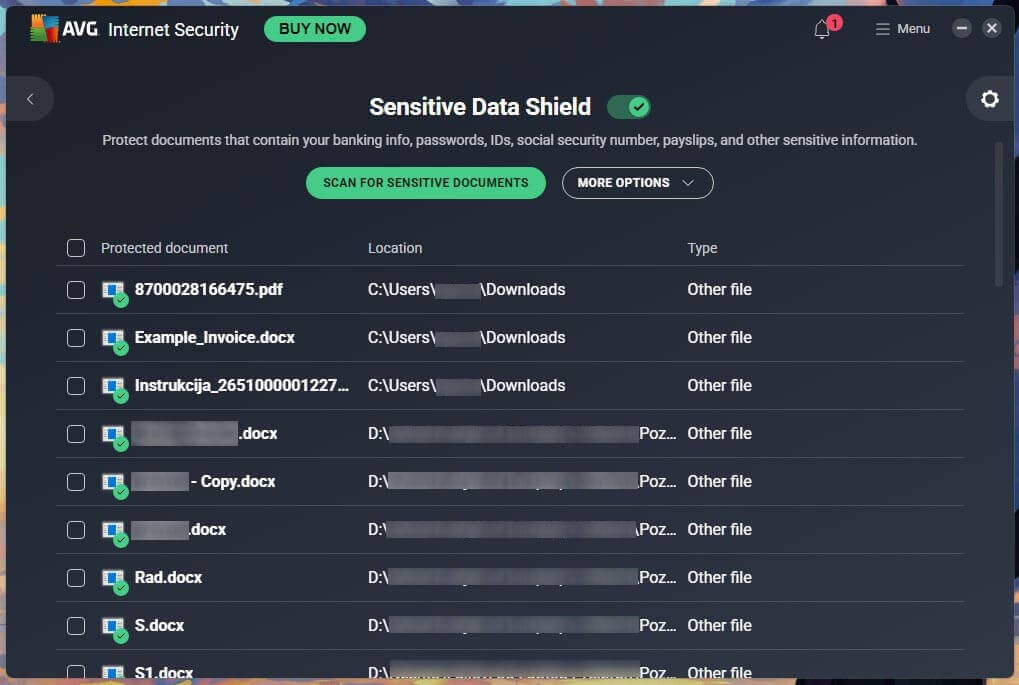
Task: Open the hamburger Menu
Action: click(x=902, y=29)
